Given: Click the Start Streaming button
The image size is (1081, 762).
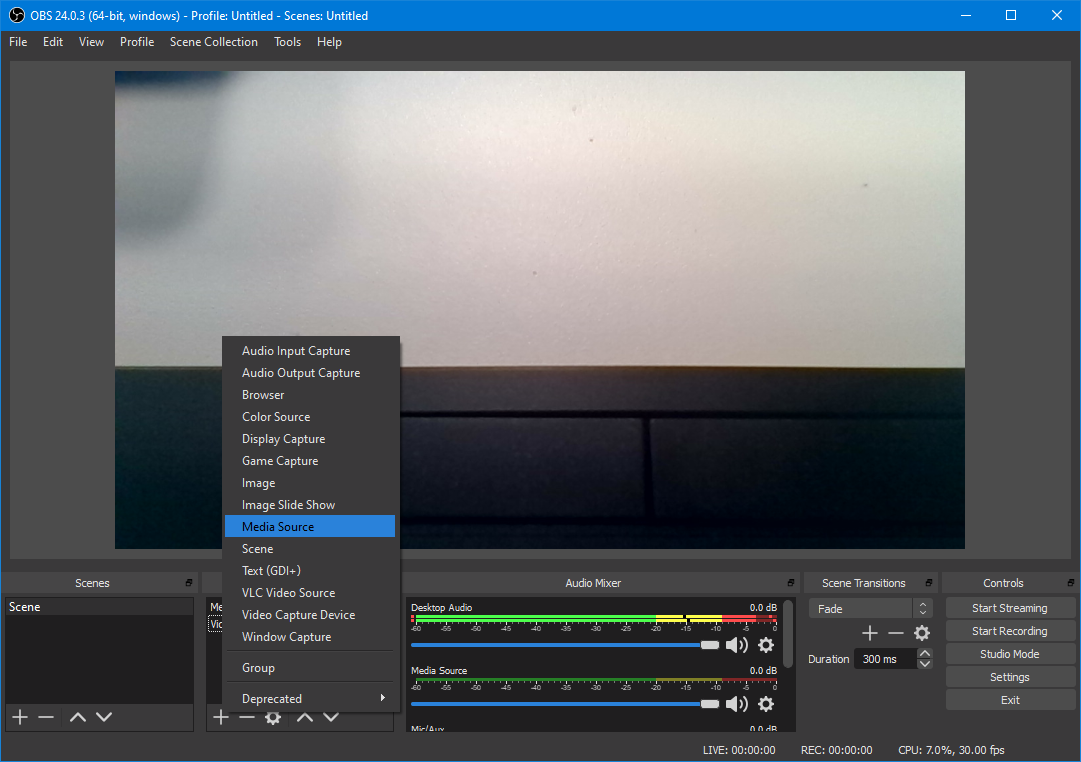Looking at the screenshot, I should click(x=1010, y=608).
